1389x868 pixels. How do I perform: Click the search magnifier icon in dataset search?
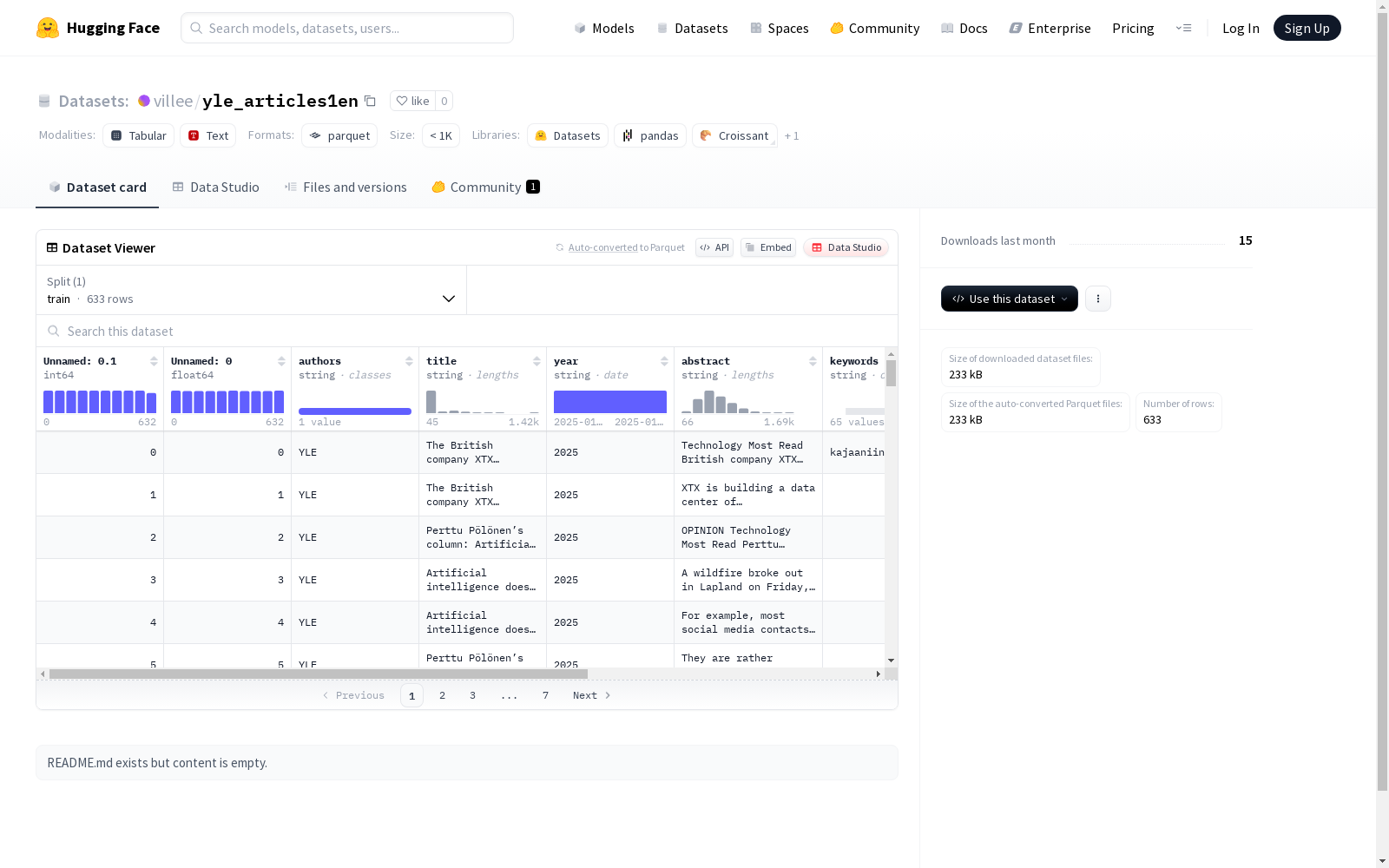coord(54,331)
